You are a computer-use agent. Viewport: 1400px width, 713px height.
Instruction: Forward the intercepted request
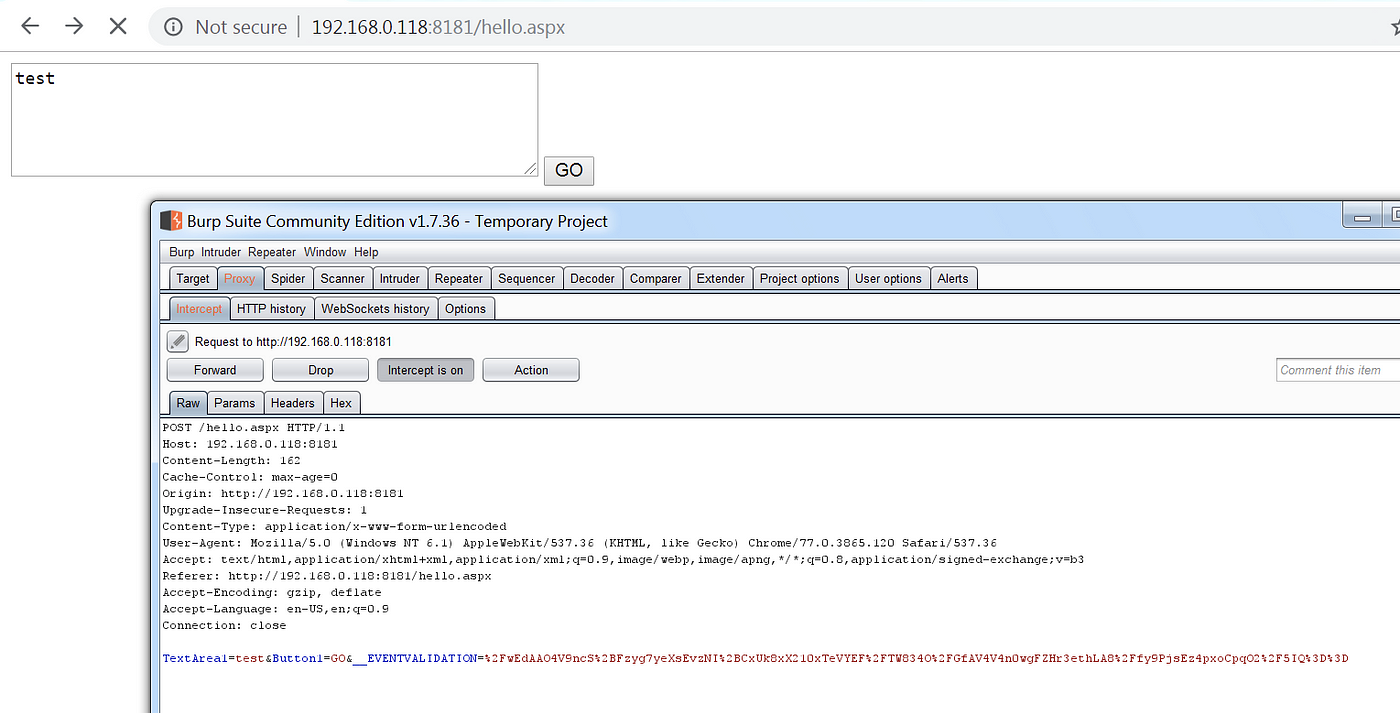tap(215, 370)
